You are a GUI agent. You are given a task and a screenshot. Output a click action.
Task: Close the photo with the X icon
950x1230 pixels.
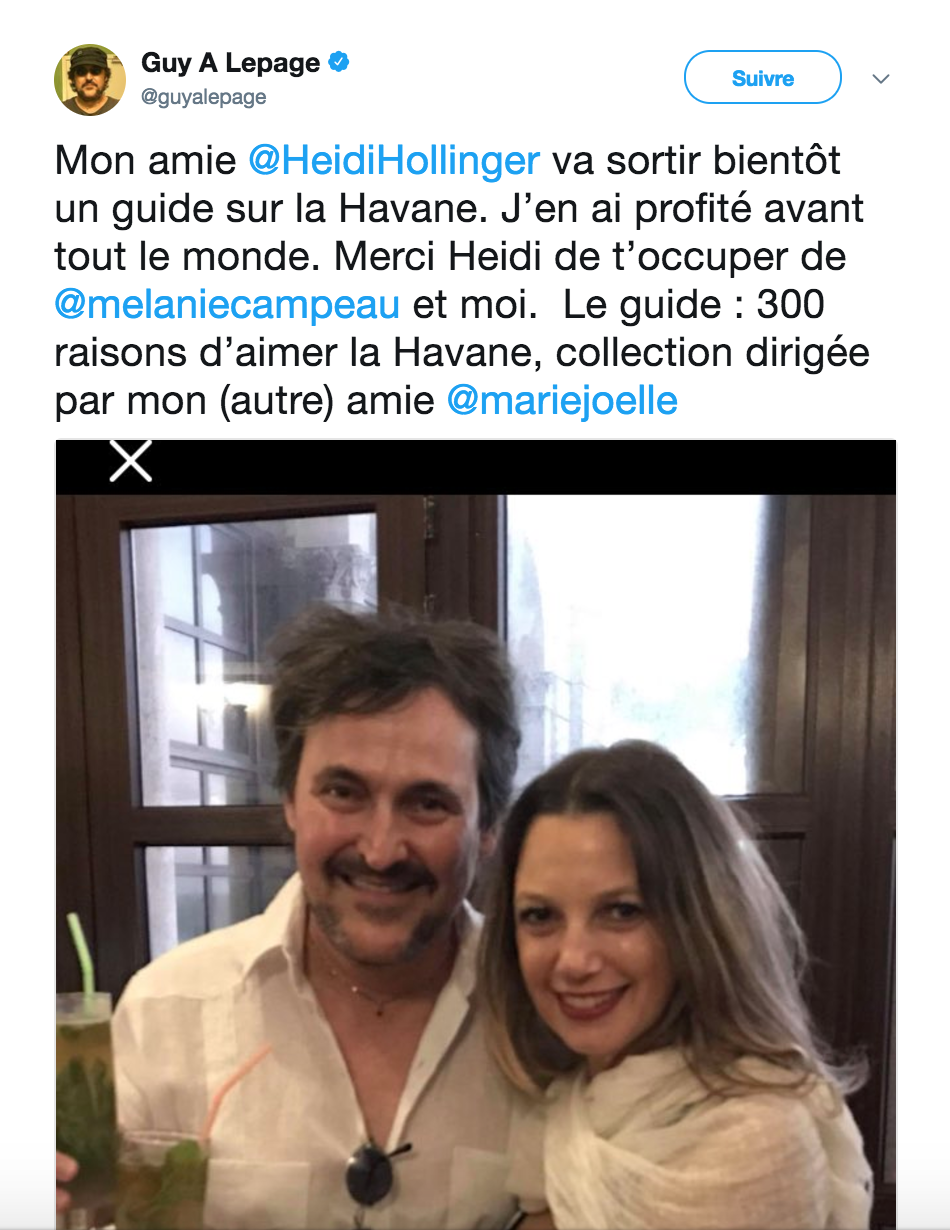[x=130, y=461]
